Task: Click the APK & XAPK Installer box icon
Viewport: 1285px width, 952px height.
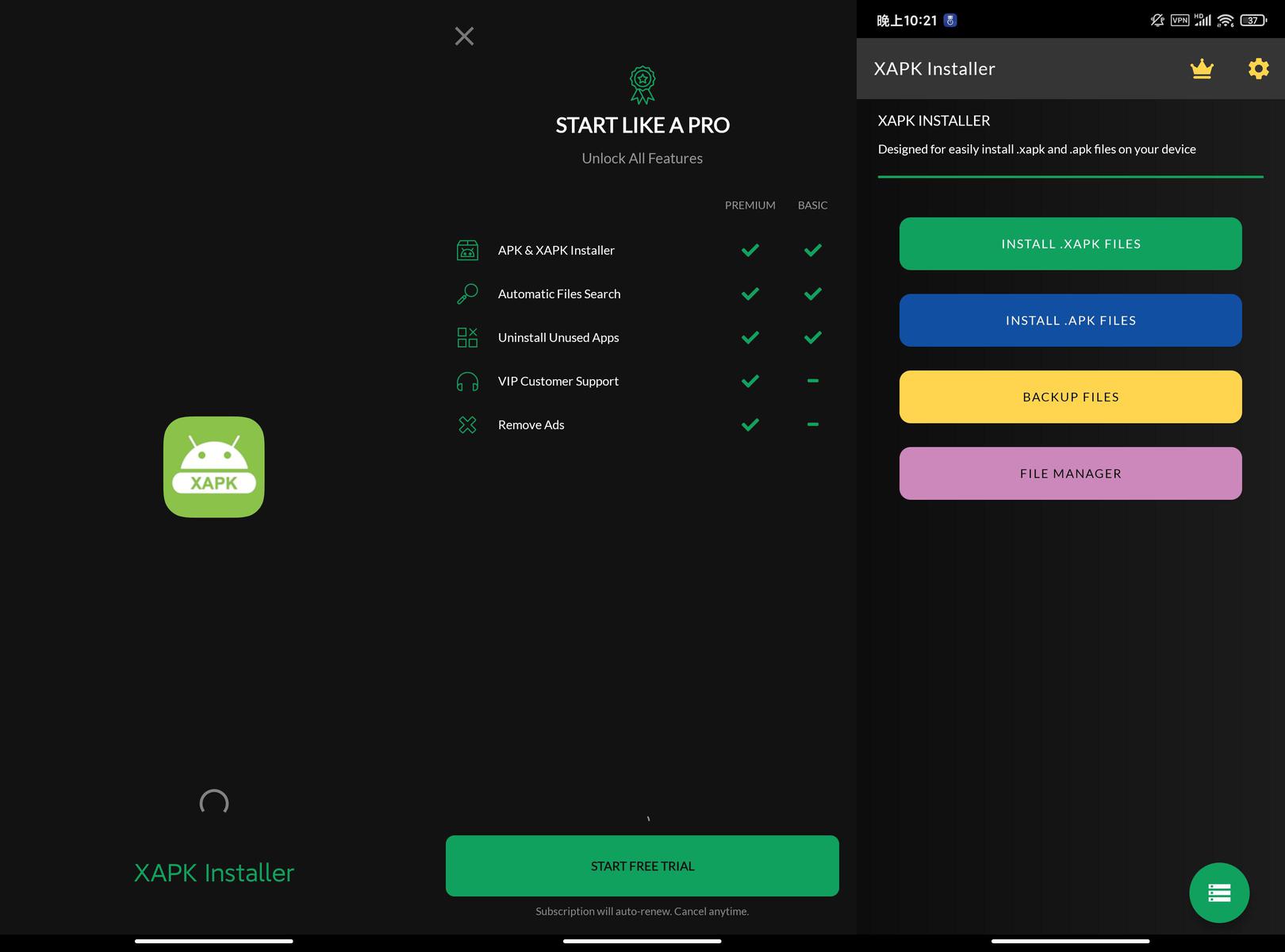Action: click(468, 250)
